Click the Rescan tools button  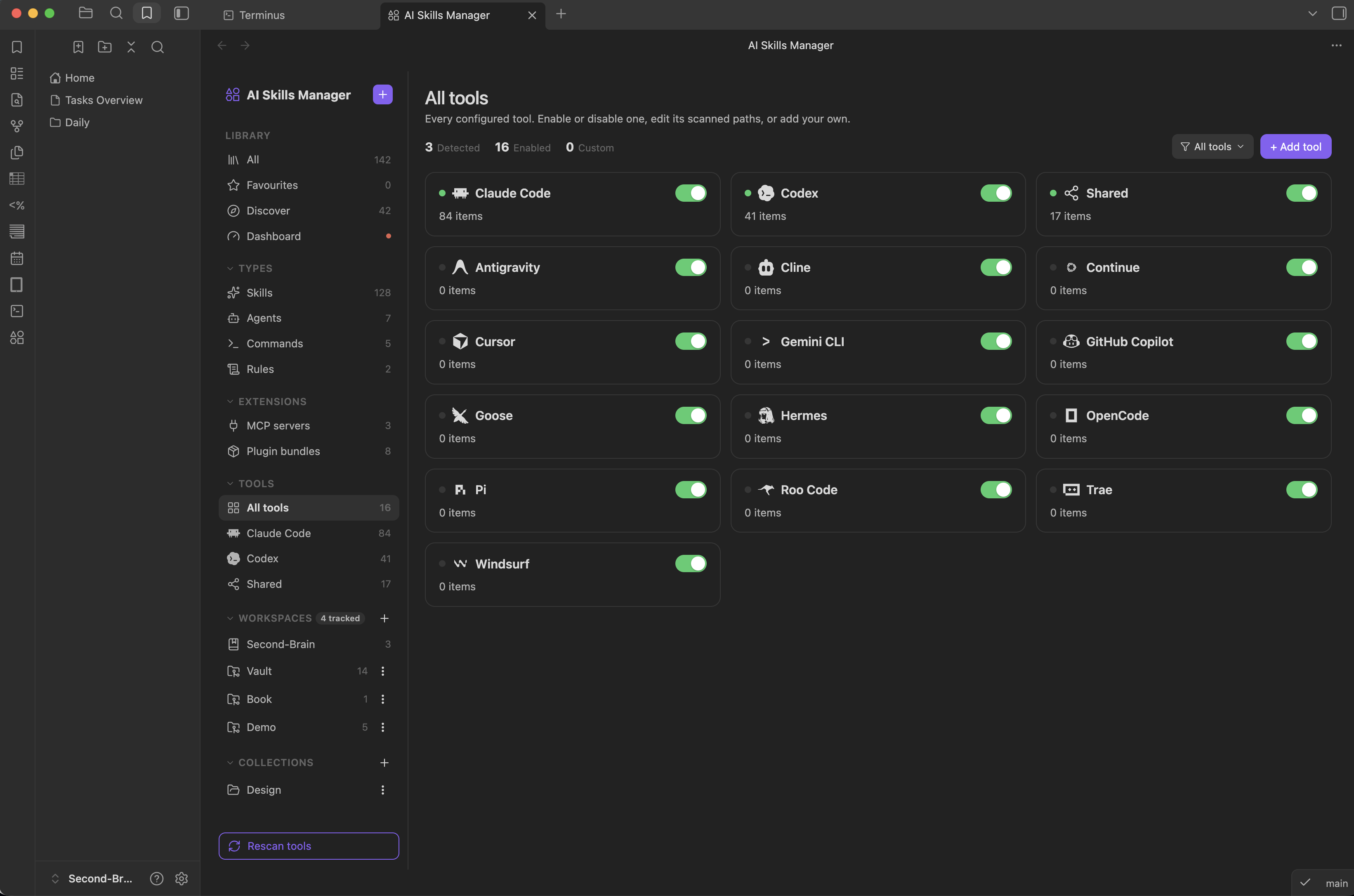coord(309,846)
